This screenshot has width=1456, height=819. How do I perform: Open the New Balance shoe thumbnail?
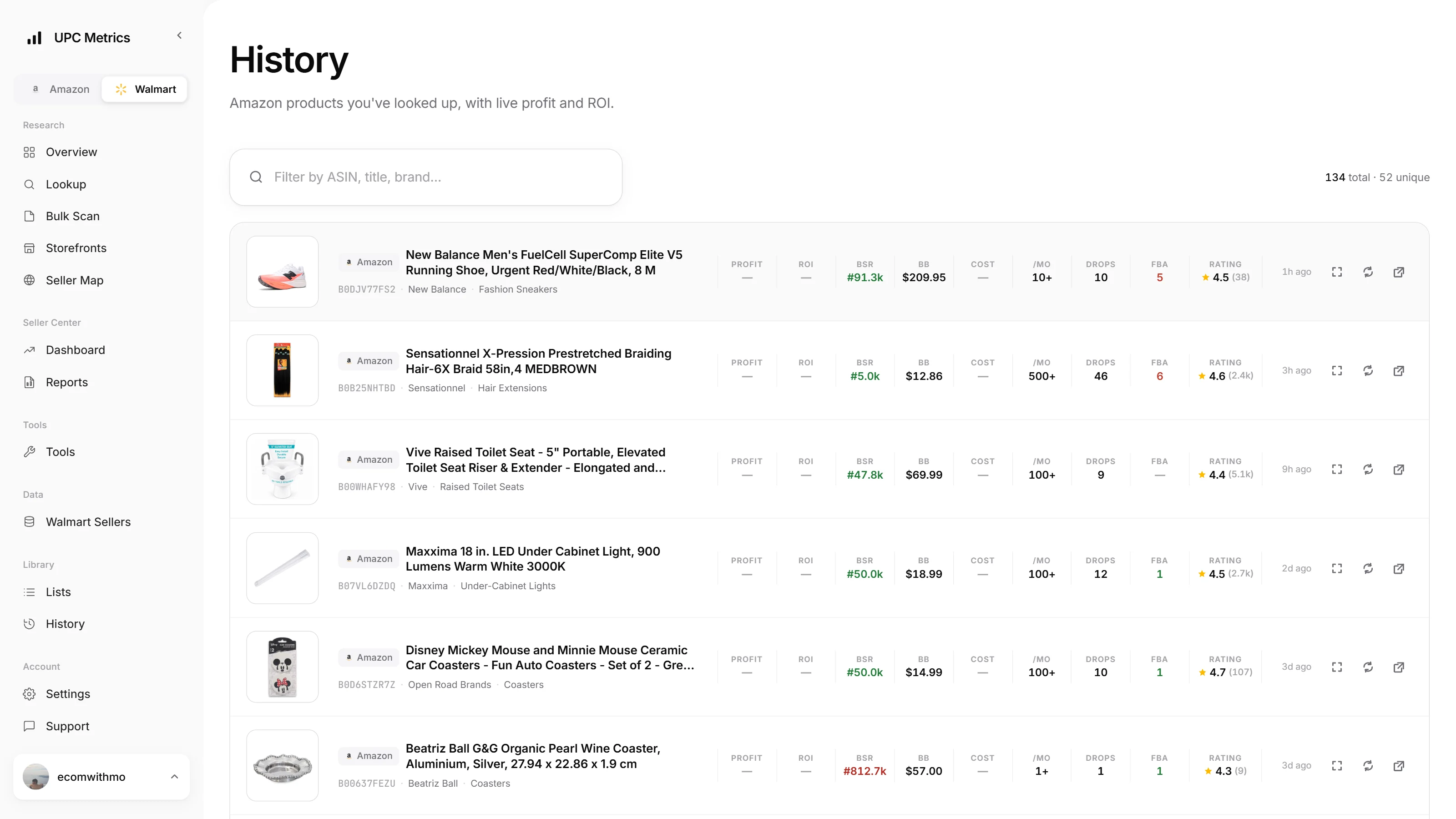282,272
